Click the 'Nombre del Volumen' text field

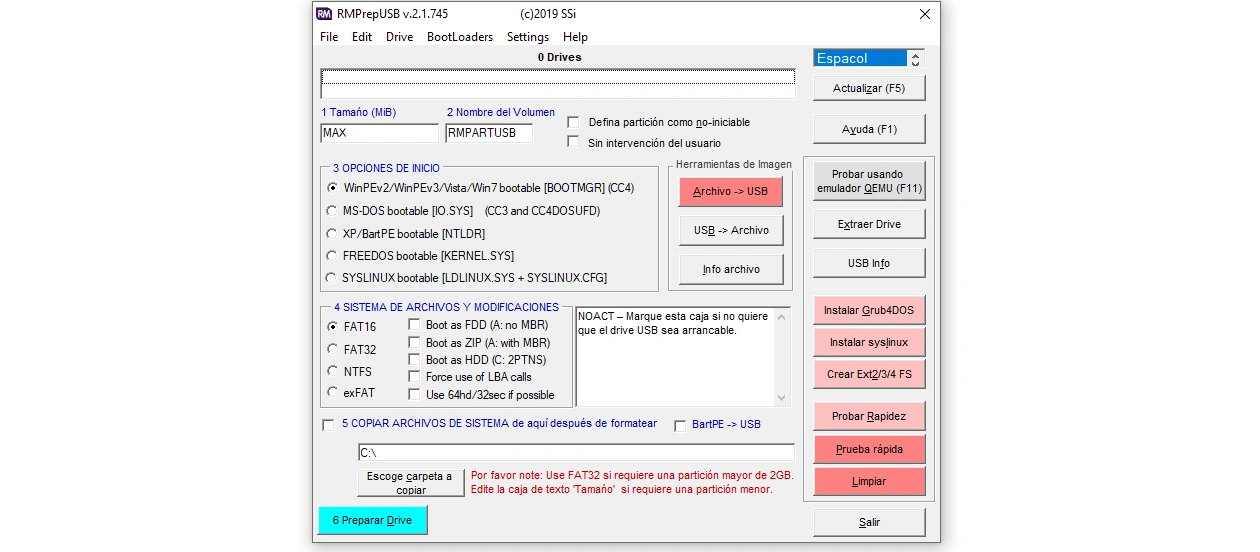pyautogui.click(x=489, y=133)
